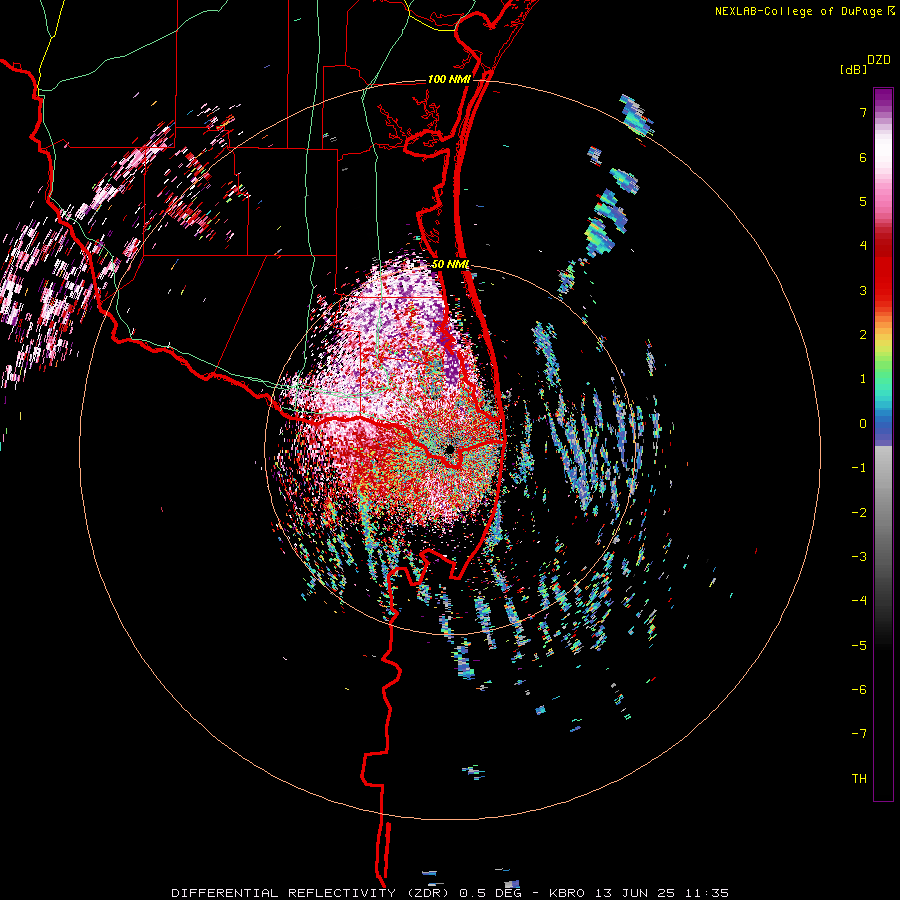This screenshot has height=900, width=900.
Task: Click the NEXLAB-College of DuPage watermark text
Action: pos(798,11)
